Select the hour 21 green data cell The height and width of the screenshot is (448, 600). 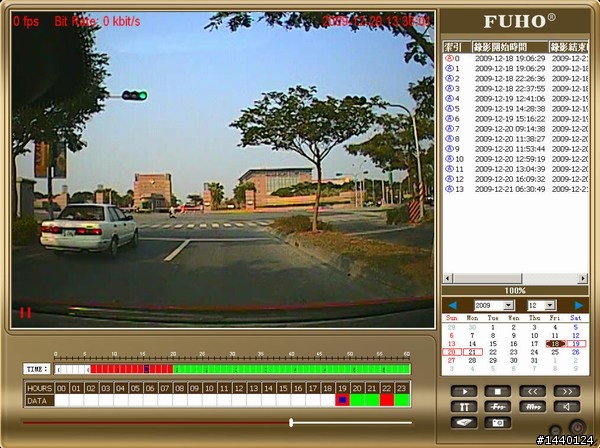point(372,400)
